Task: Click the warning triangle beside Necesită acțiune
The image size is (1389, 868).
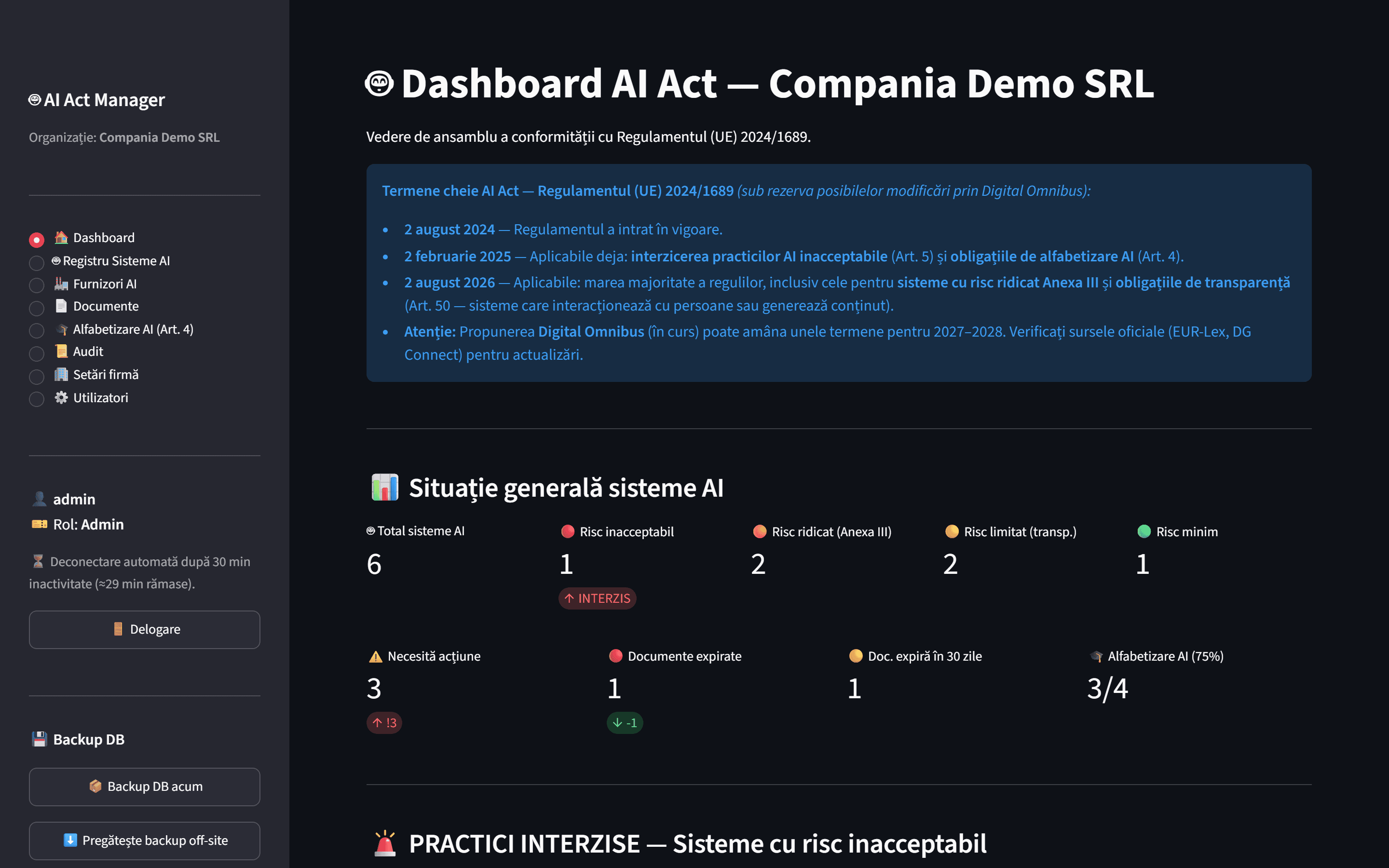Action: (x=375, y=657)
